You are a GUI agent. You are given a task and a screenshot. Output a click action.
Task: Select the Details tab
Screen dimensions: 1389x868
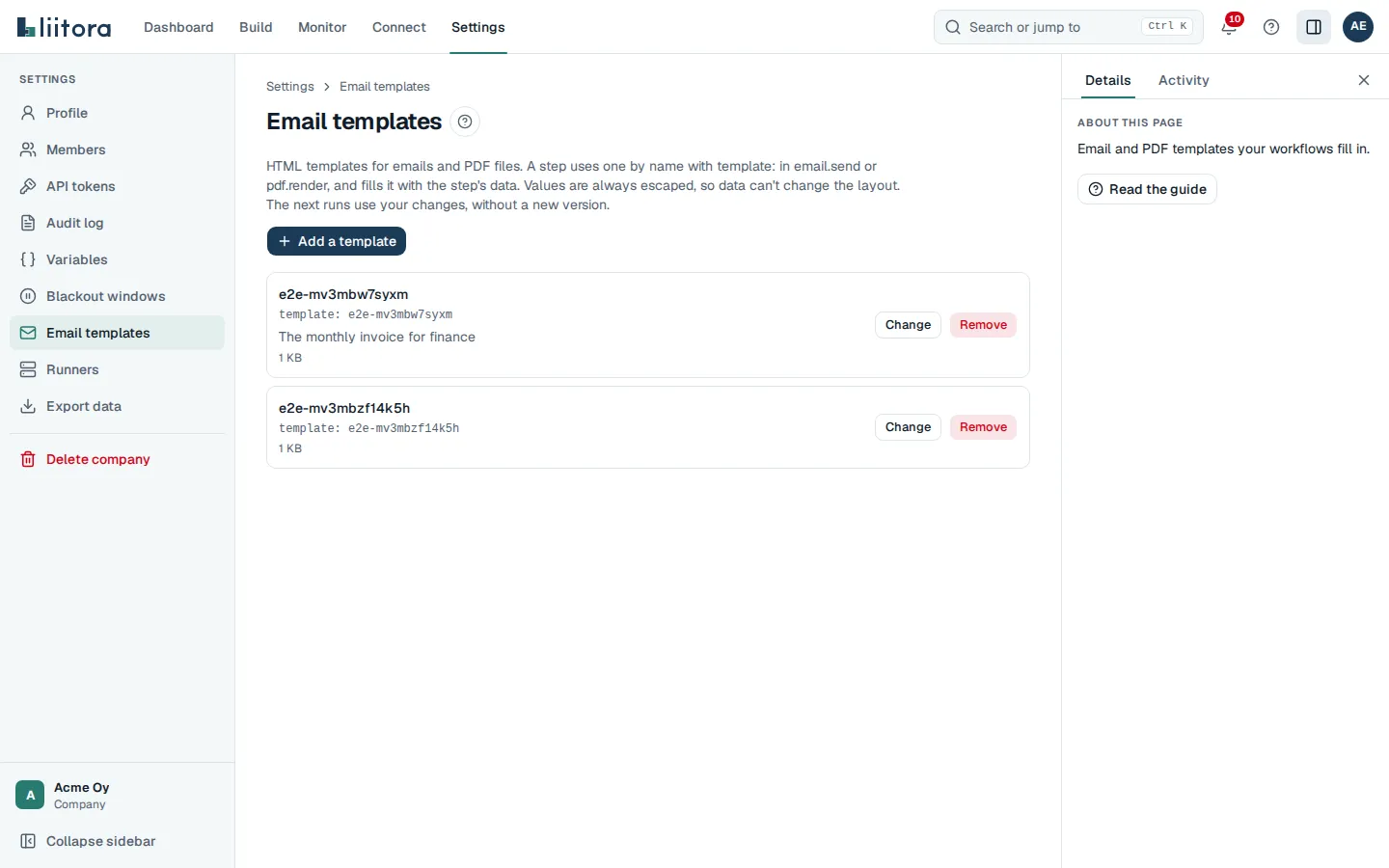click(x=1107, y=80)
